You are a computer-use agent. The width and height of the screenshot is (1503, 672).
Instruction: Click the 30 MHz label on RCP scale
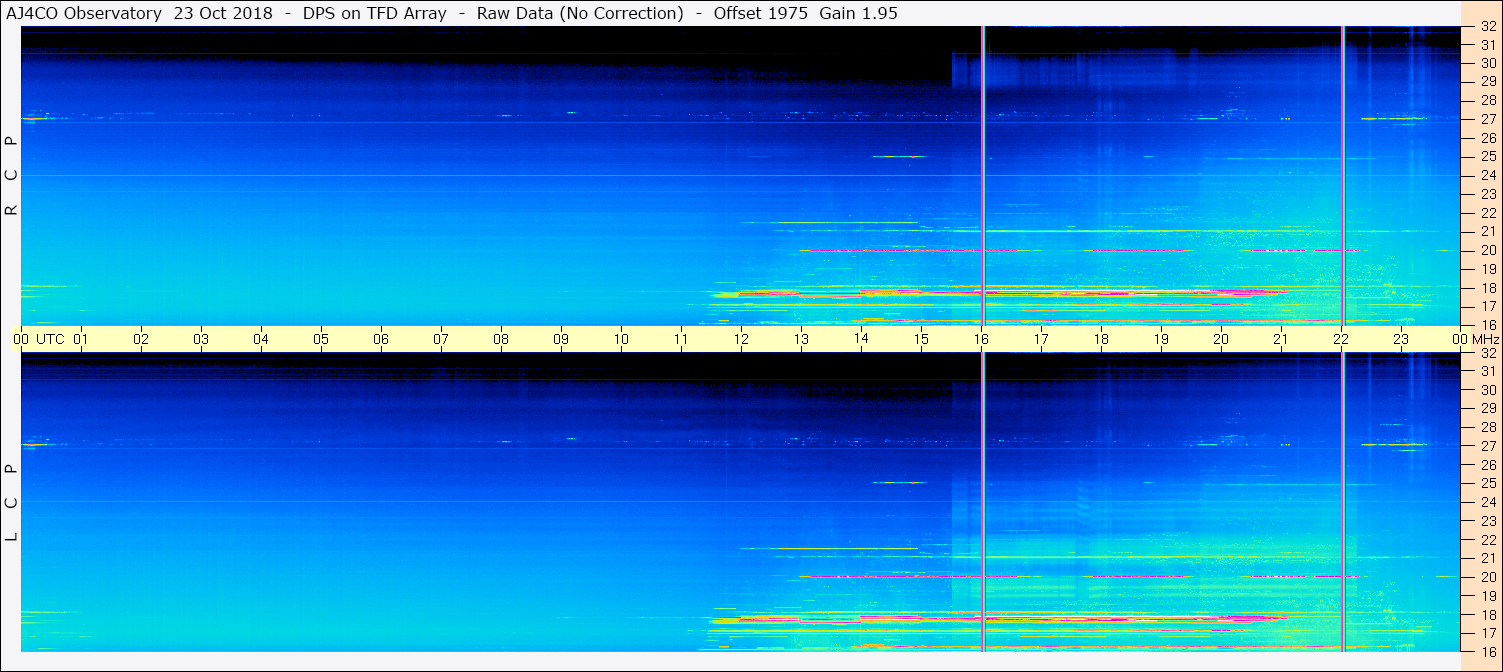click(x=1487, y=63)
